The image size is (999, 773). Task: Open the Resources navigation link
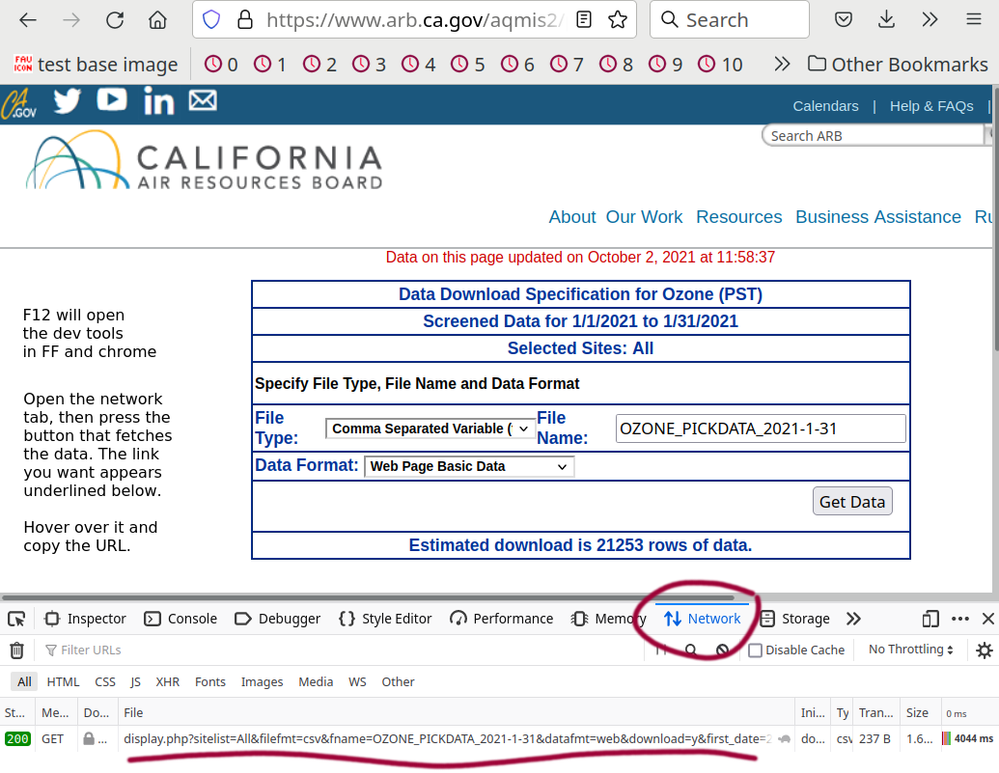[x=738, y=217]
